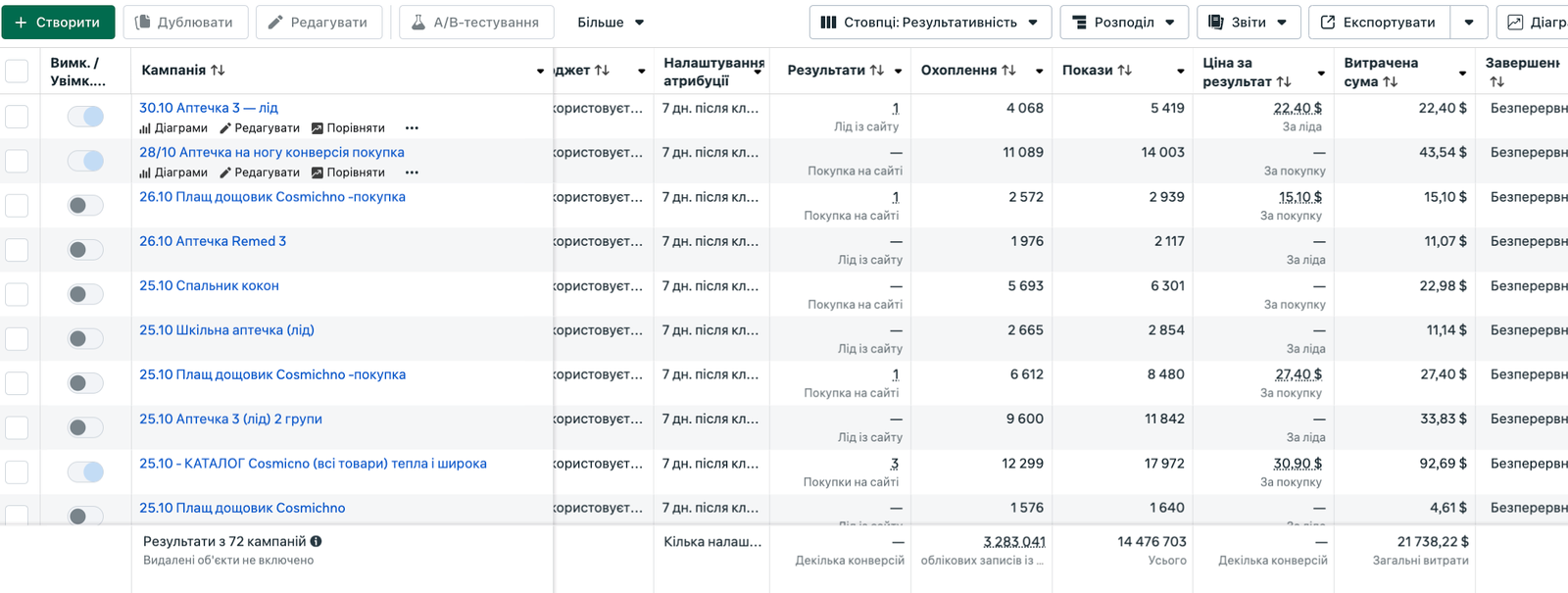Select all campaigns with the header checkbox
1568x593 pixels.
17,71
